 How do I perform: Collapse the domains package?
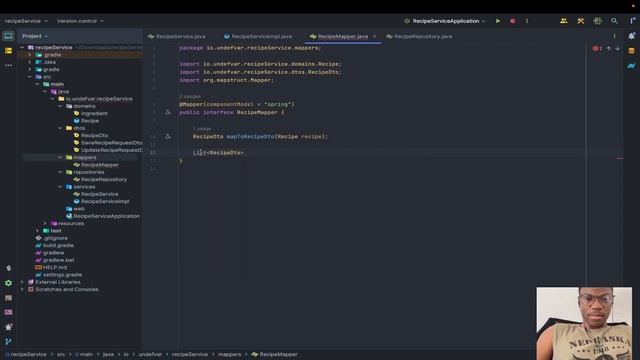pyautogui.click(x=60, y=106)
